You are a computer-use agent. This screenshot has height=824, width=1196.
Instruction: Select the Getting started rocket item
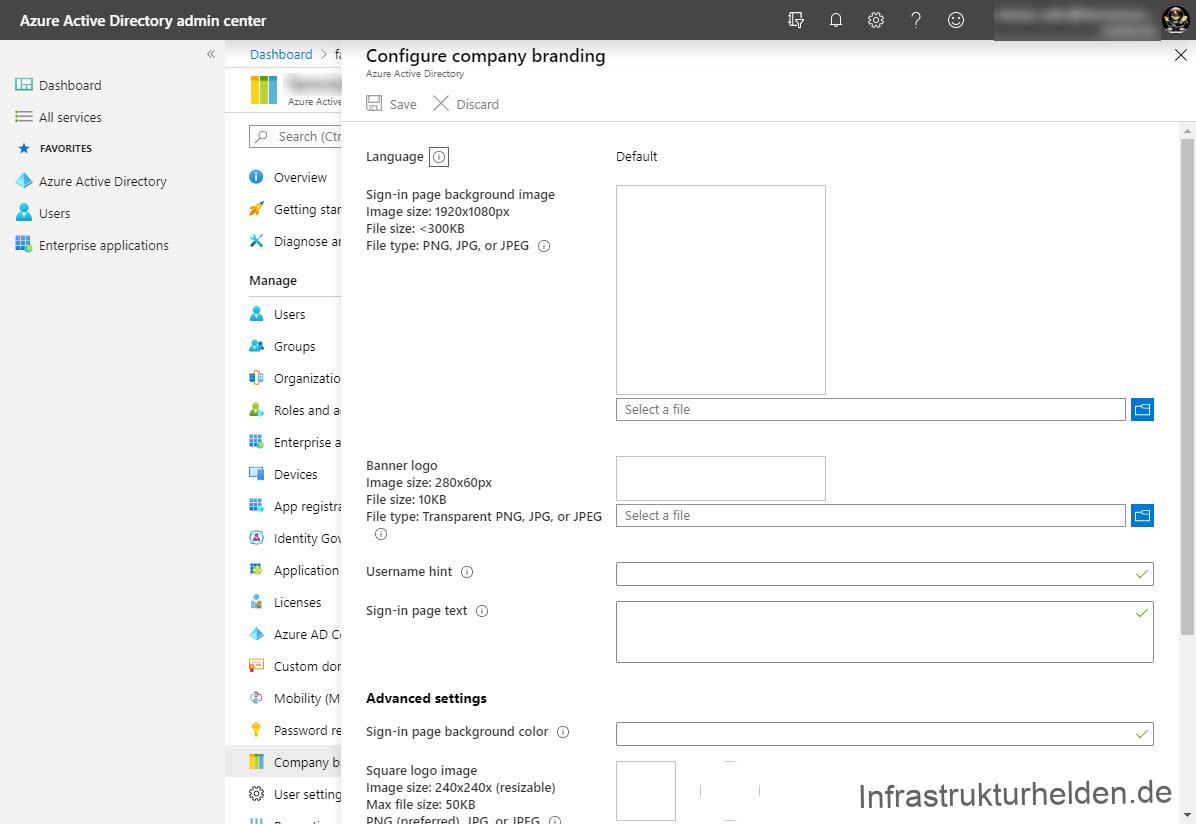click(294, 209)
